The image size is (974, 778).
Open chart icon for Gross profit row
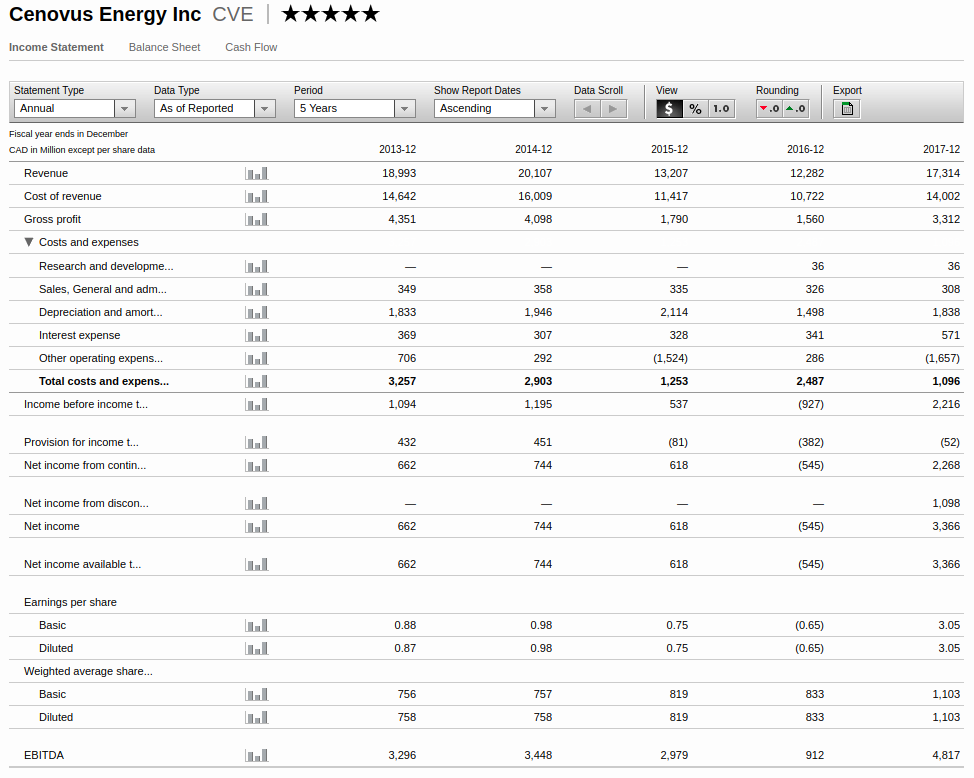[257, 219]
